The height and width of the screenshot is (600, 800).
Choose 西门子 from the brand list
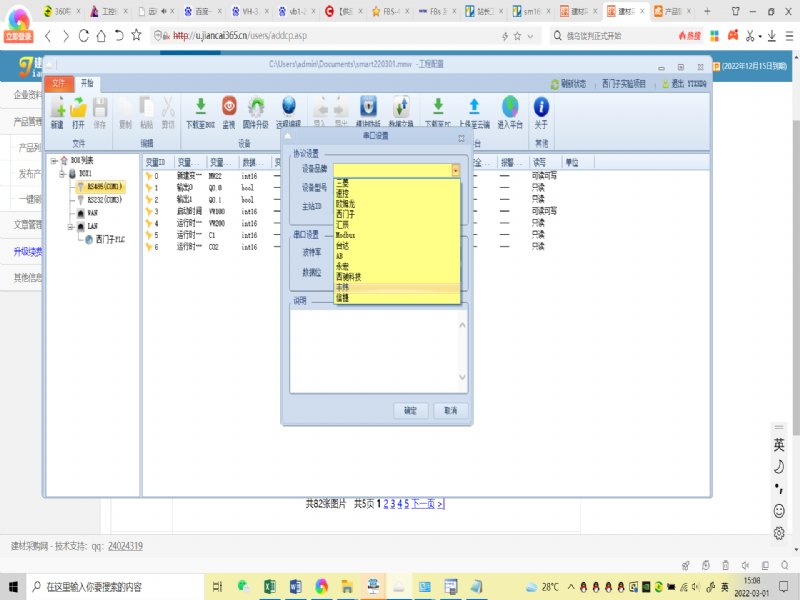tap(345, 213)
